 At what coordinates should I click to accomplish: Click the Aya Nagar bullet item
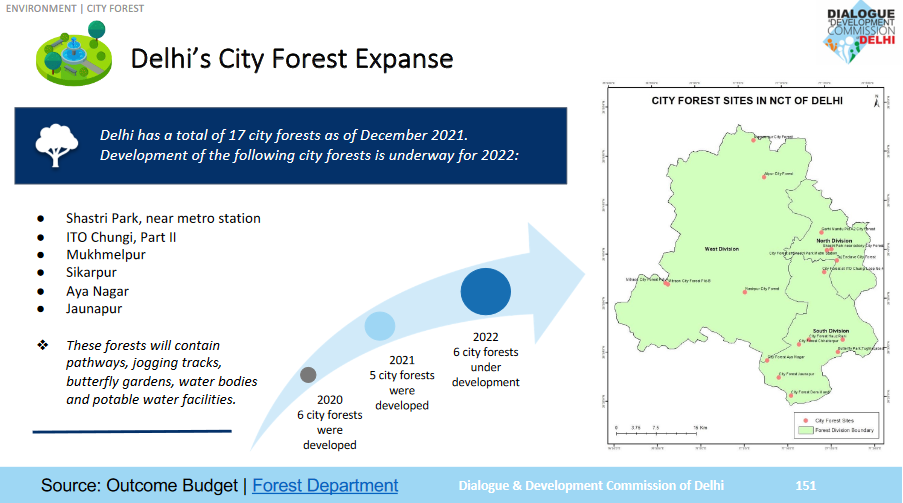[x=97, y=292]
